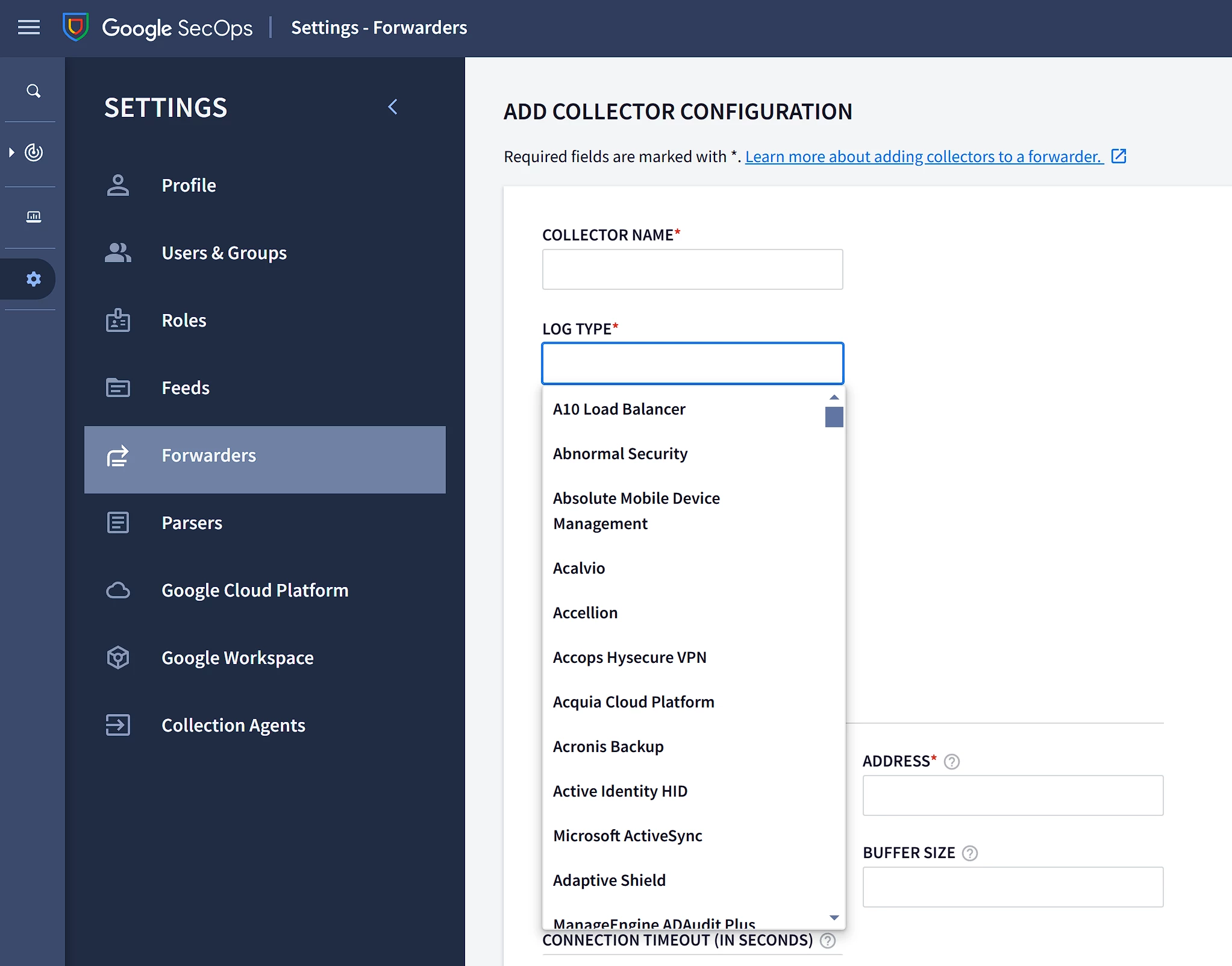
Task: Click the Google Workspace cube icon
Action: [118, 657]
